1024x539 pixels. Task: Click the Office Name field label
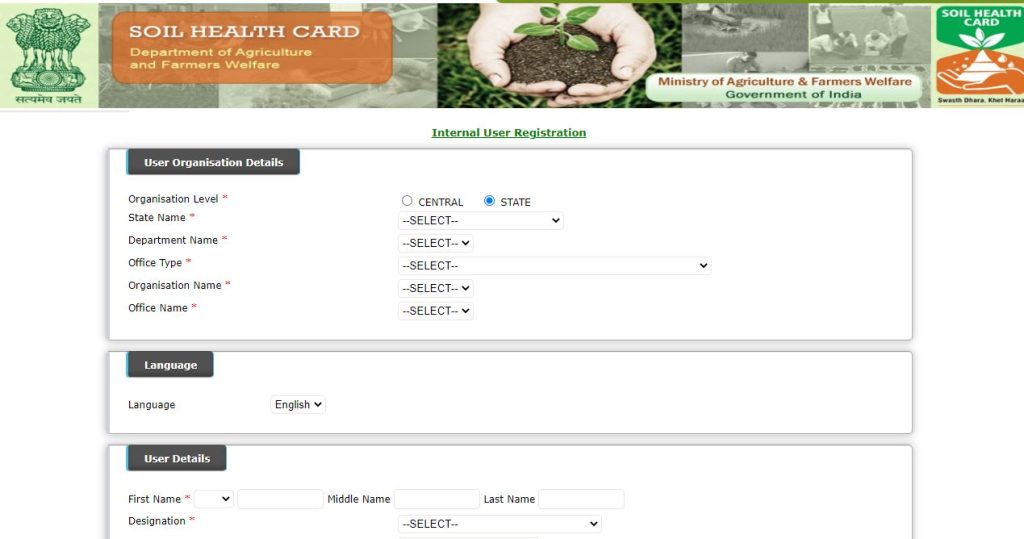click(x=157, y=308)
